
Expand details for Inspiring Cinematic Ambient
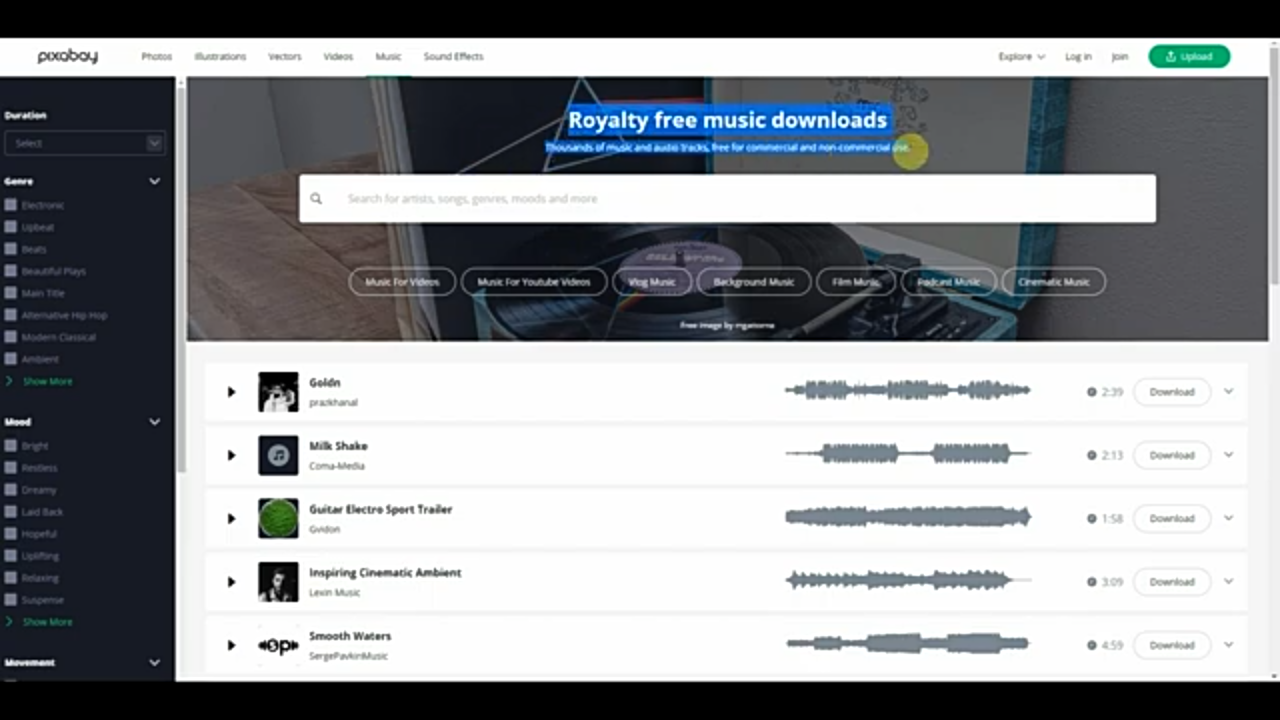[1229, 582]
